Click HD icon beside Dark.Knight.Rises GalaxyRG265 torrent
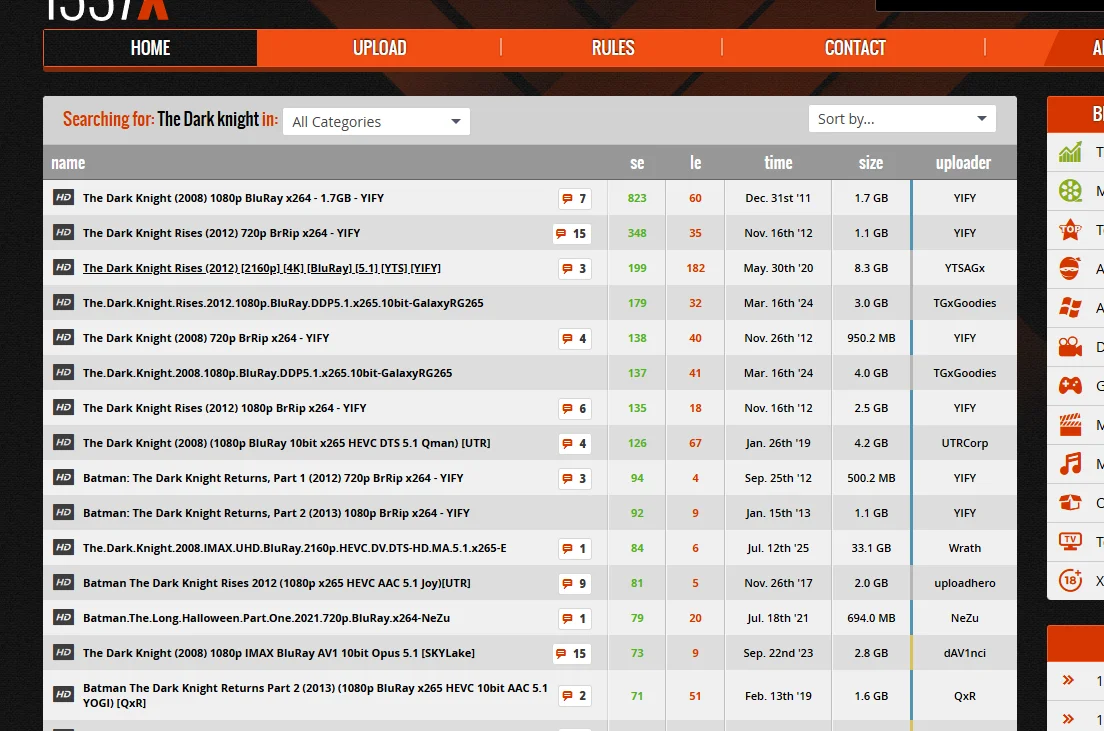1104x731 pixels. [63, 302]
